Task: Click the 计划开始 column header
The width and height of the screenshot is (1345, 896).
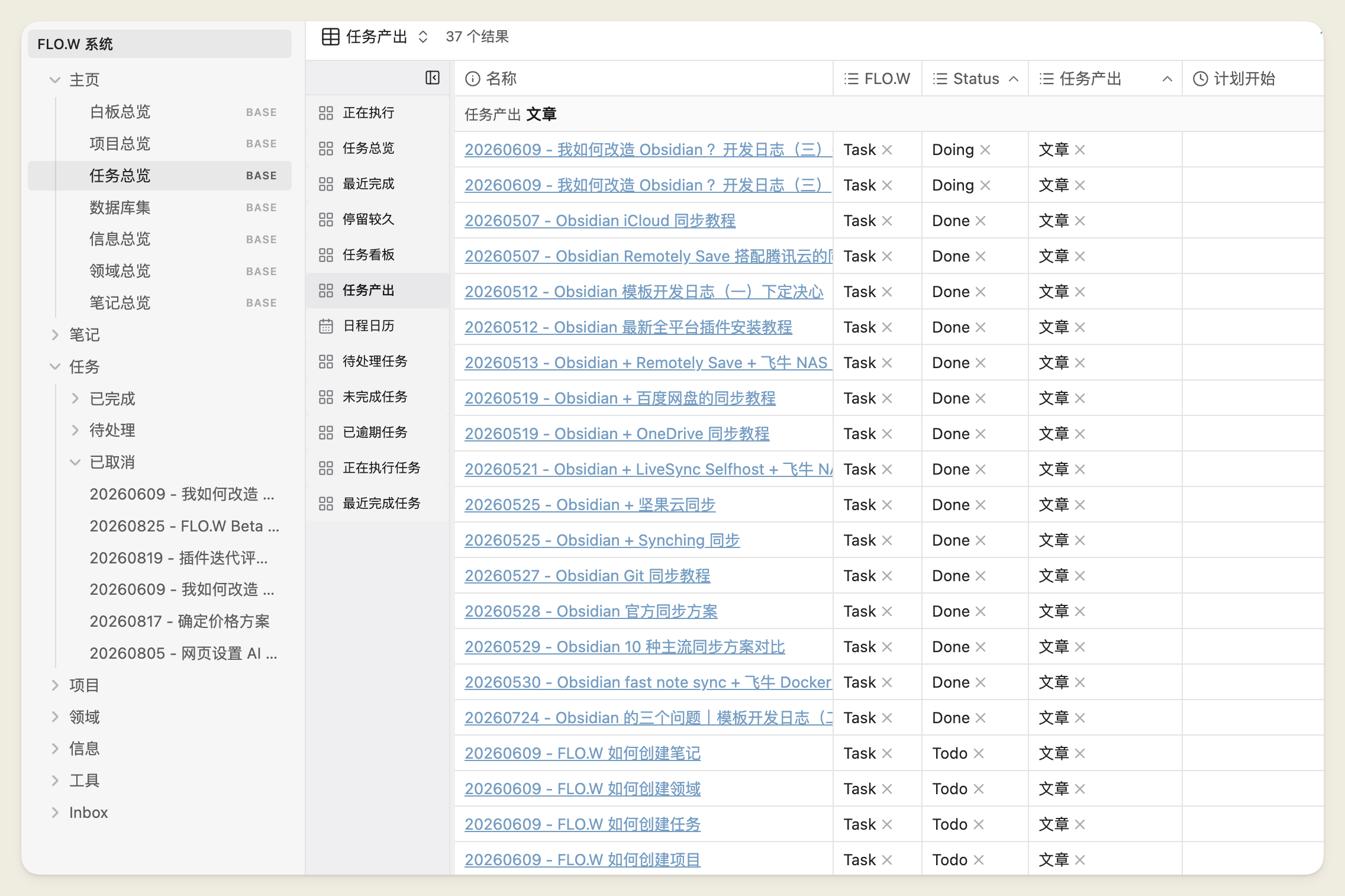Action: coord(1253,79)
